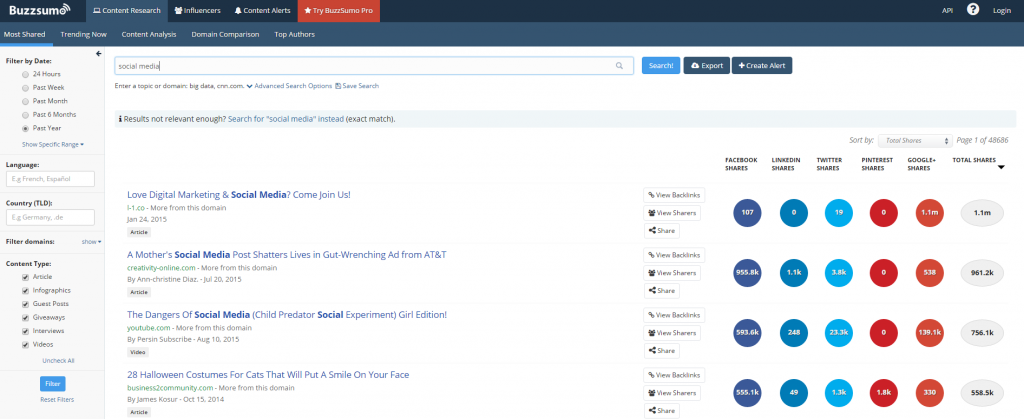Click Google+ shares bubble showing 538
The width and height of the screenshot is (1024, 419).
tap(929, 273)
